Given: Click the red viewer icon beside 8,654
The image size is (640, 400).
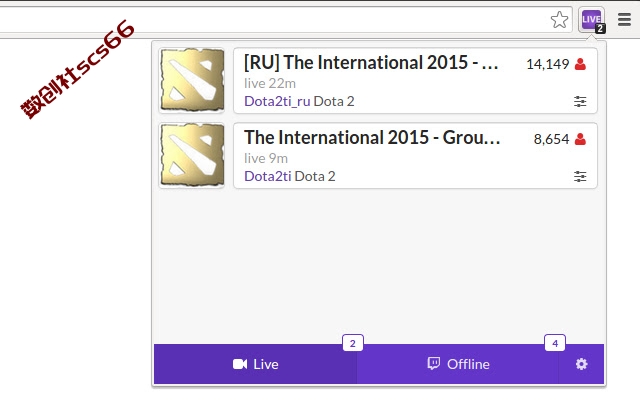Looking at the screenshot, I should (x=580, y=139).
